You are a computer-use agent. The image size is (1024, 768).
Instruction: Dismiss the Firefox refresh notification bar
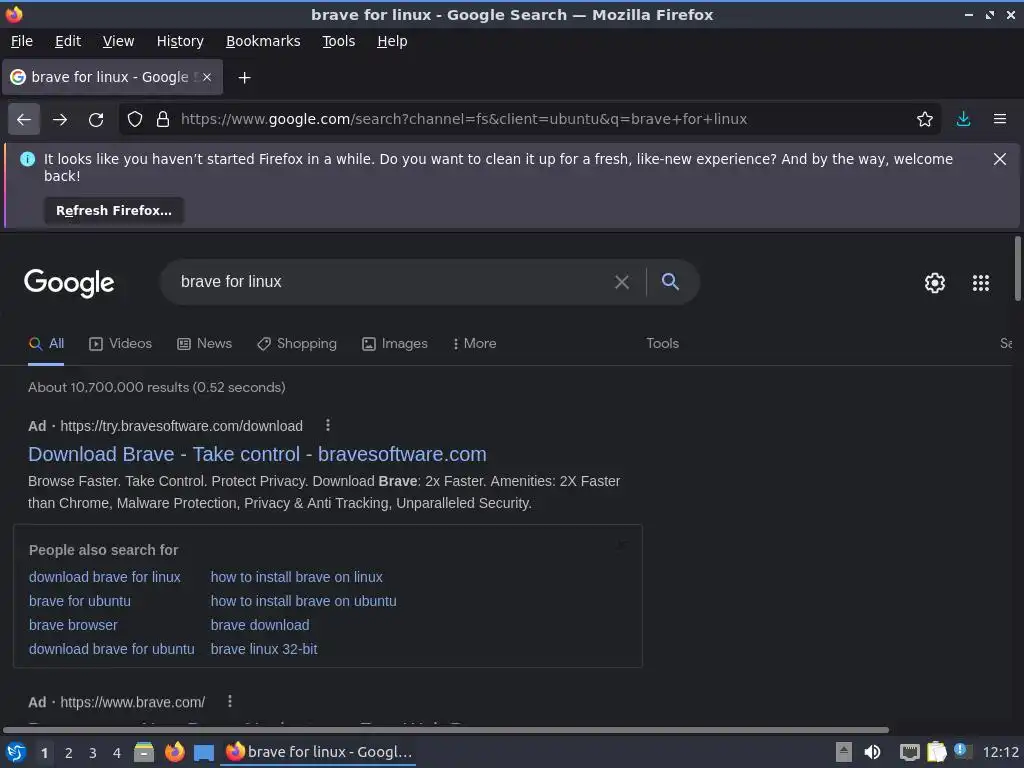(x=999, y=159)
